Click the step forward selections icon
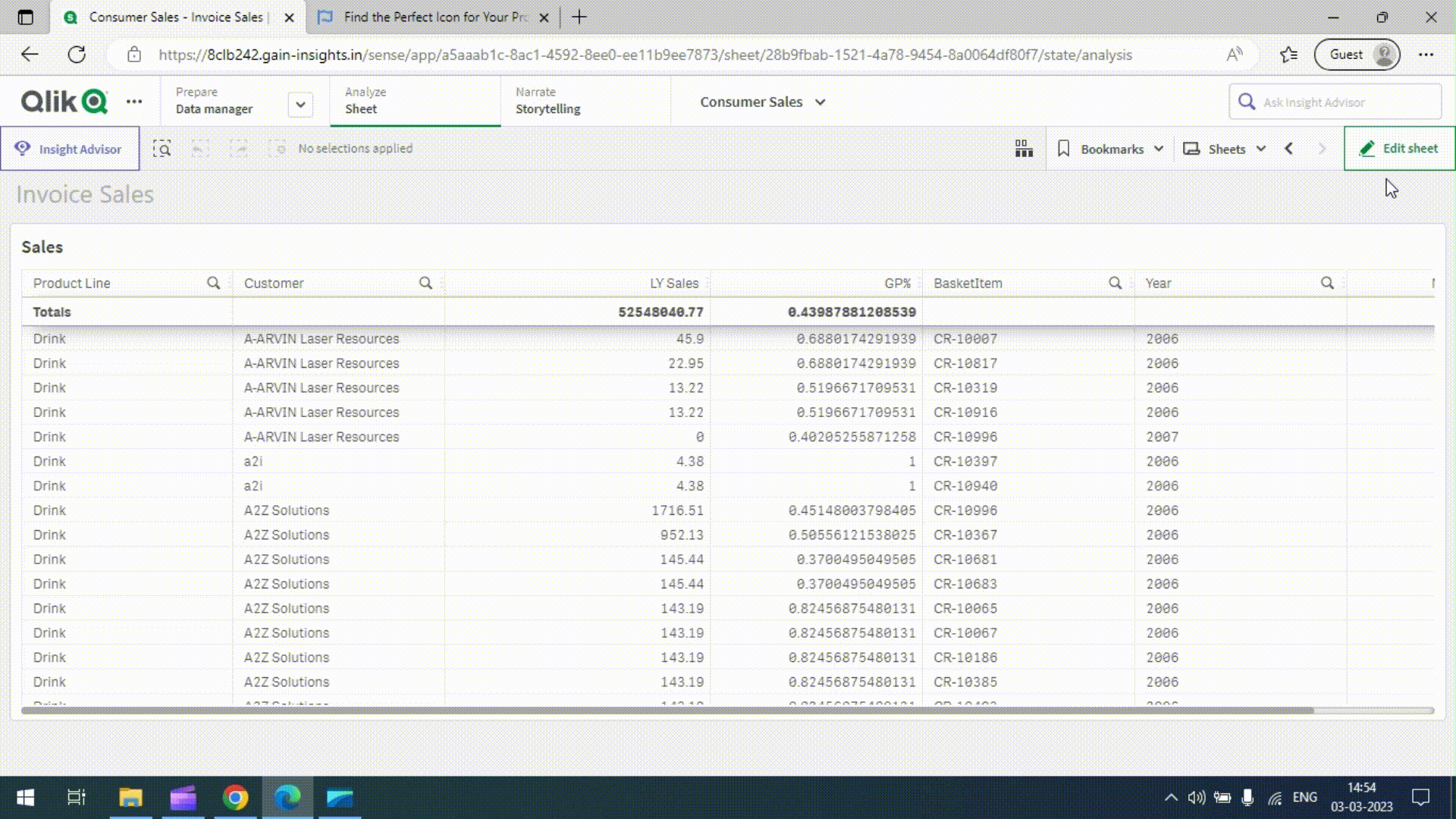The height and width of the screenshot is (819, 1456). (239, 149)
